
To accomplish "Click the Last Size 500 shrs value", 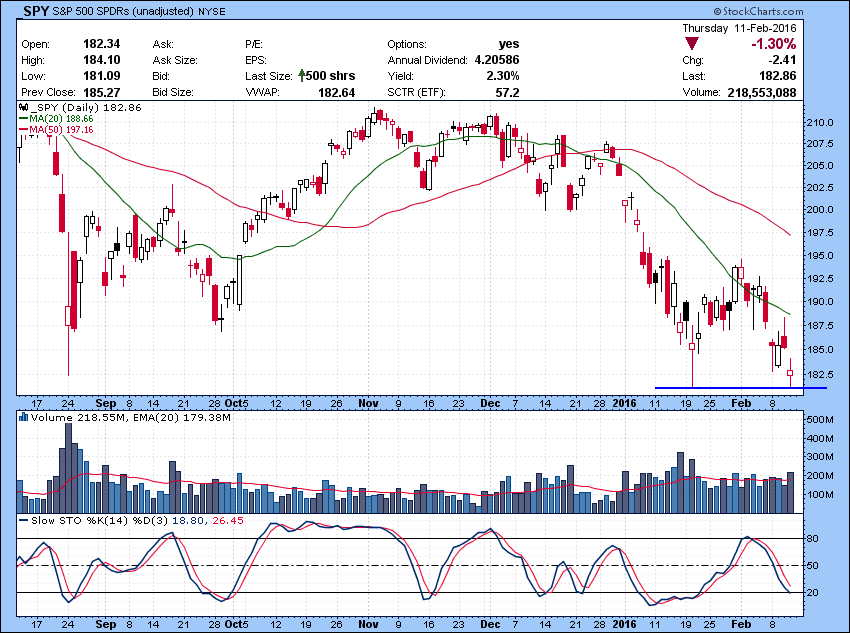I will tap(330, 76).
